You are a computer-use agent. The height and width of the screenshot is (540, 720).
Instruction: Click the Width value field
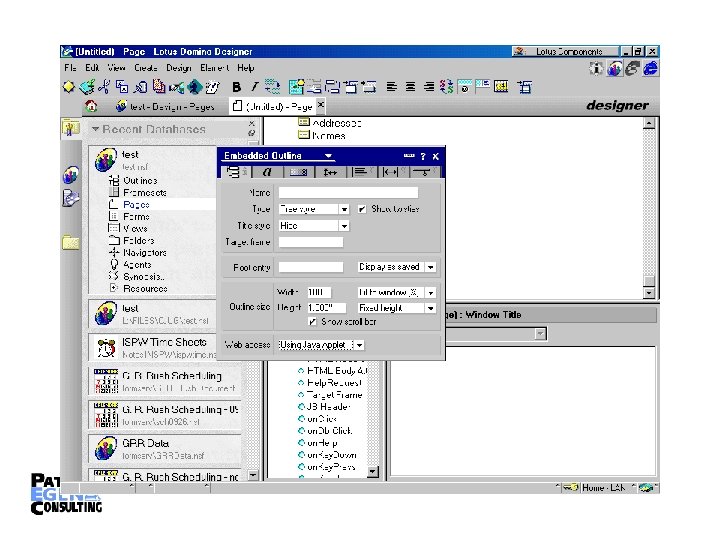pos(319,292)
